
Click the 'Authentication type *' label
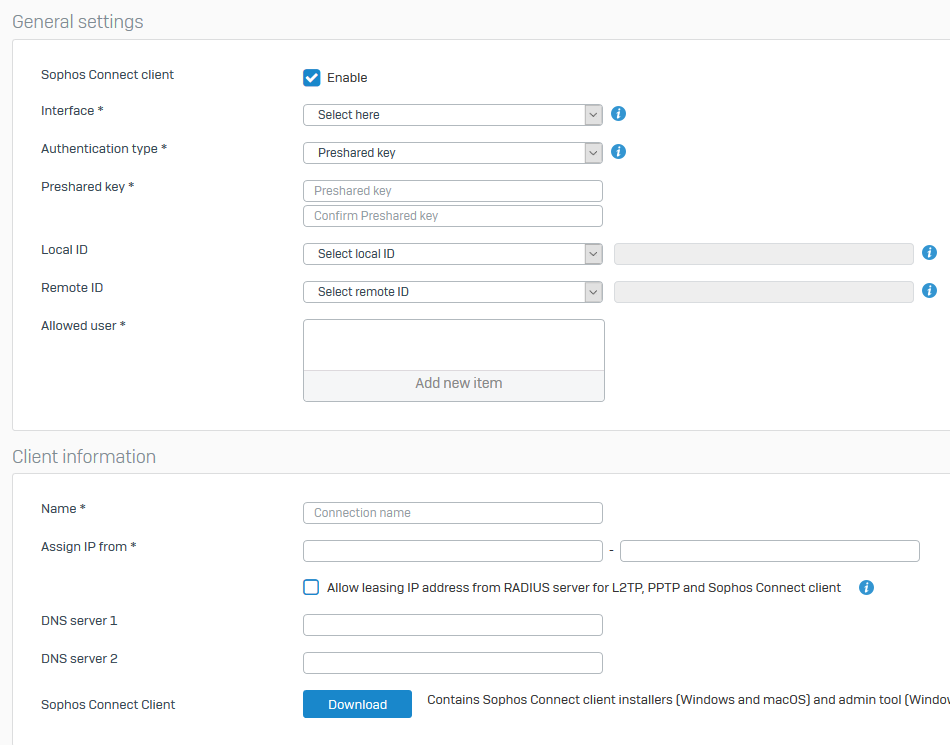pos(104,148)
